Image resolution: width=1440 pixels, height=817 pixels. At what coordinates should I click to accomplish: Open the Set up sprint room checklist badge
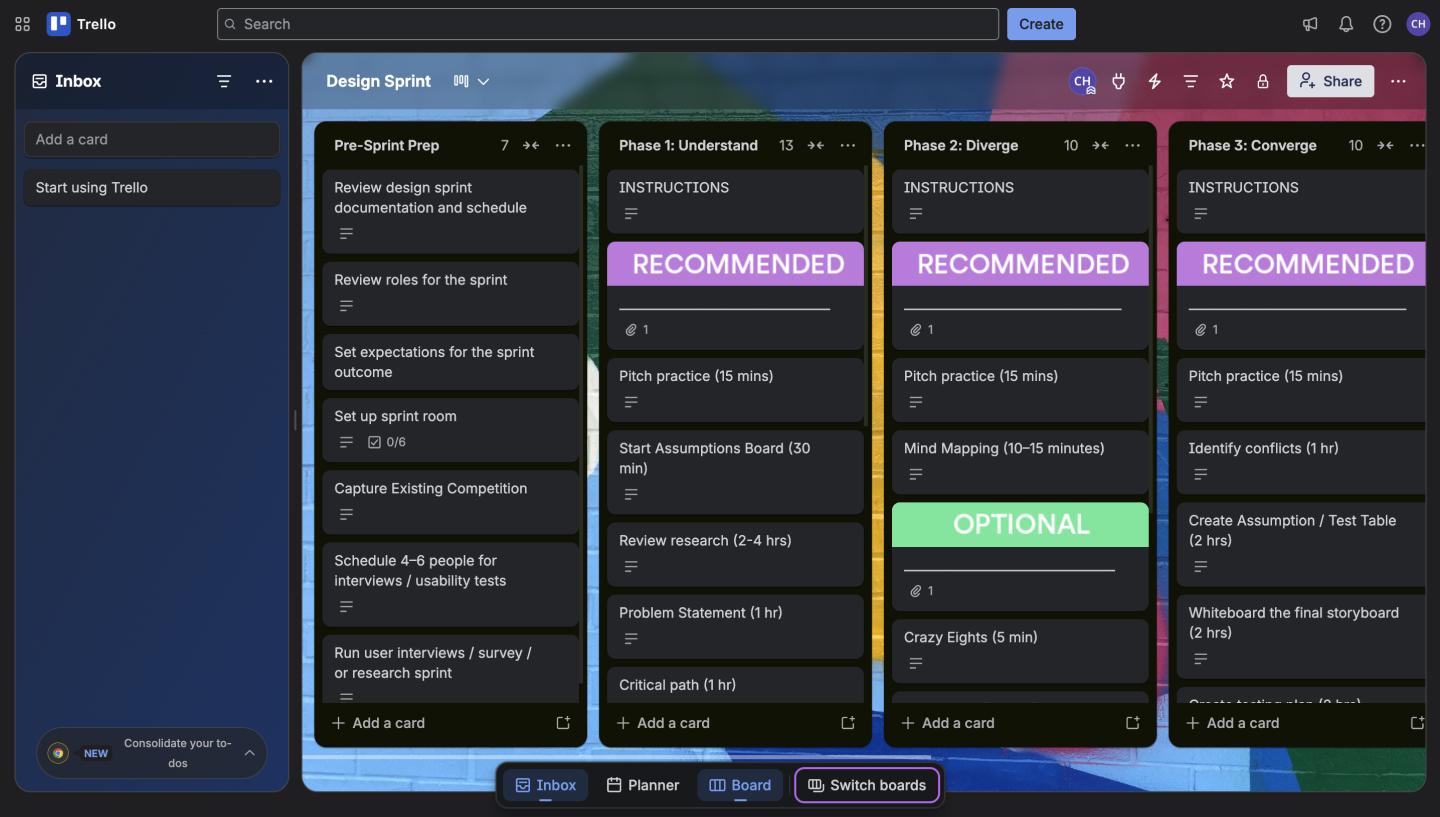387,442
